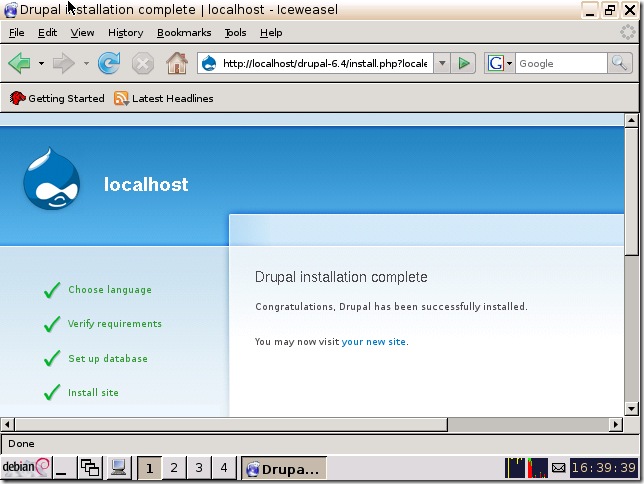Click the yellow system load monitor
This screenshot has width=644, height=484.
[x=515, y=468]
